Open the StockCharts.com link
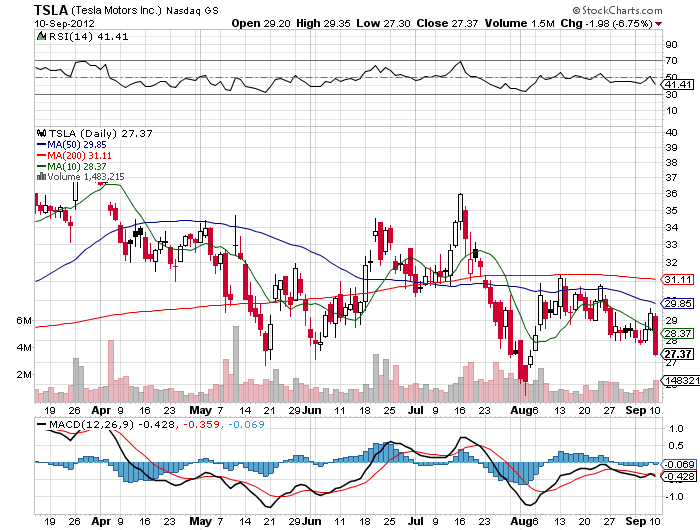 [622, 10]
